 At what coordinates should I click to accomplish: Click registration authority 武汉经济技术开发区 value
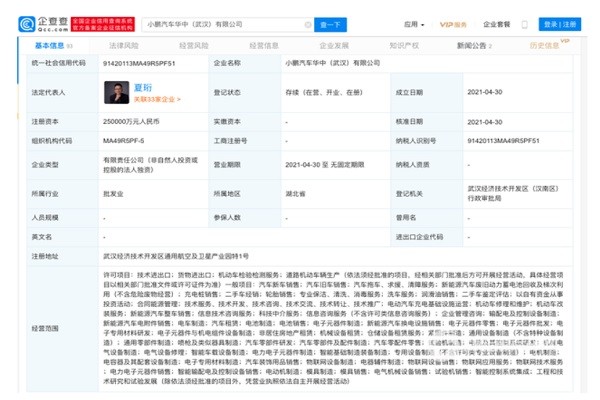click(x=513, y=194)
